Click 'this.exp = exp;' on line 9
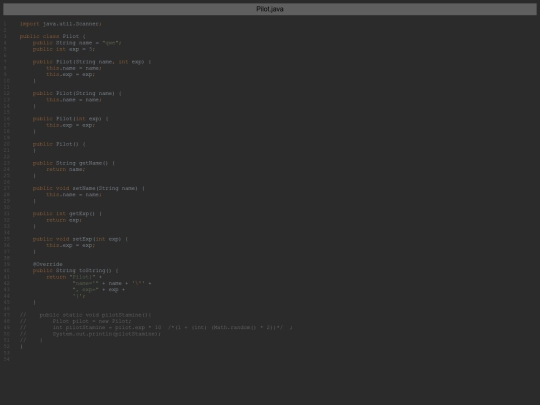The width and height of the screenshot is (540, 405). tap(70, 74)
